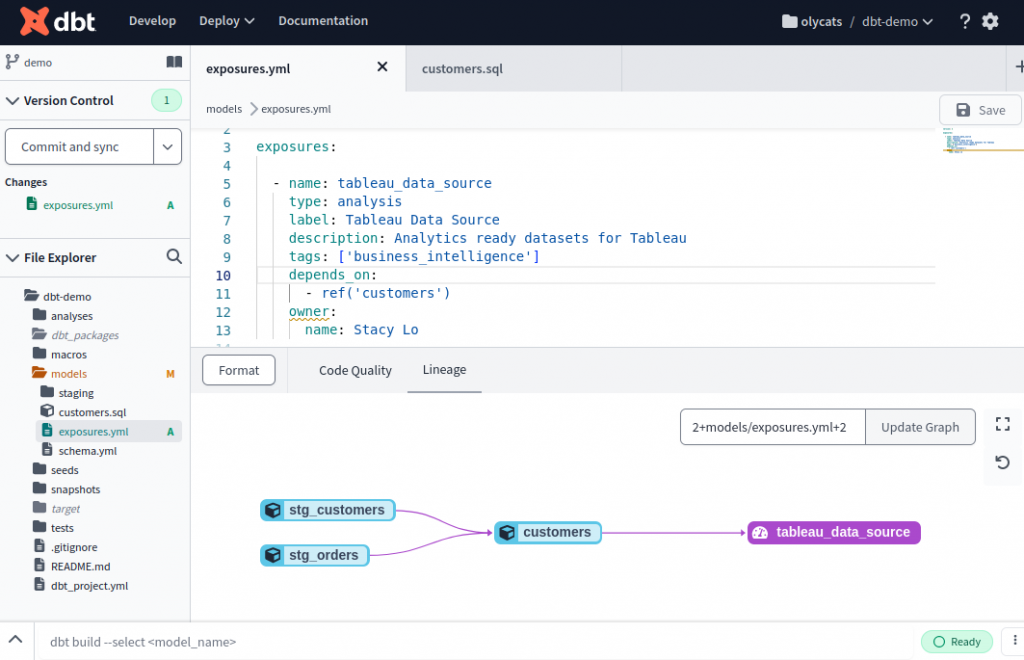This screenshot has width=1024, height=660.
Task: Open the help question mark icon
Action: 965,22
